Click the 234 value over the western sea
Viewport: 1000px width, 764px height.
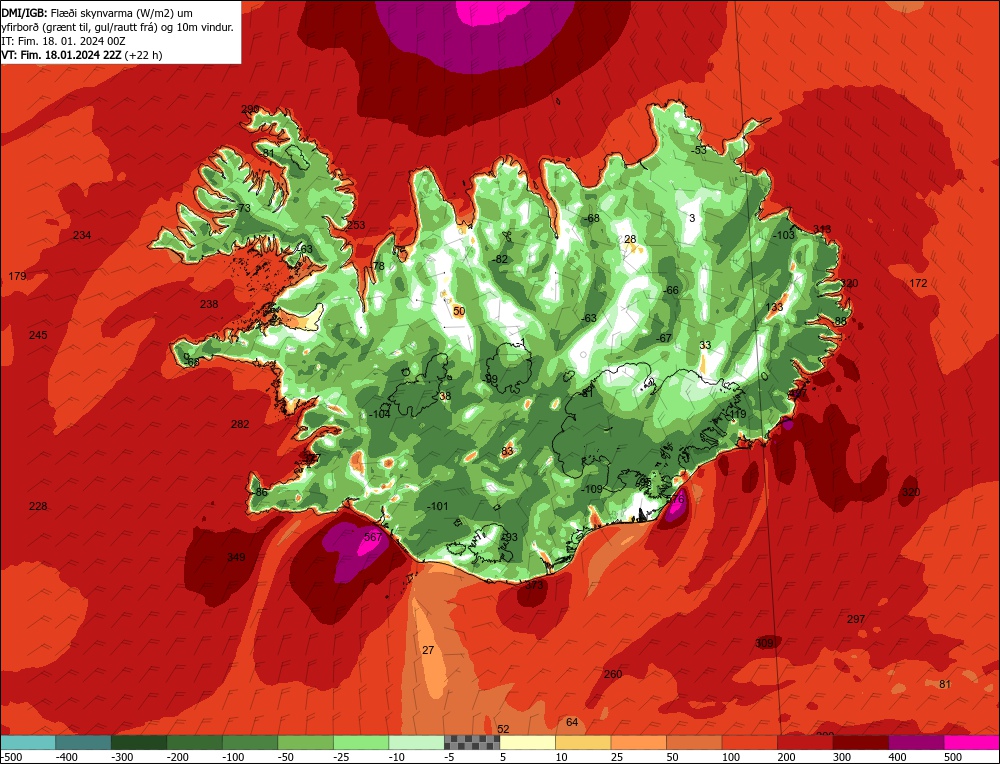82,235
